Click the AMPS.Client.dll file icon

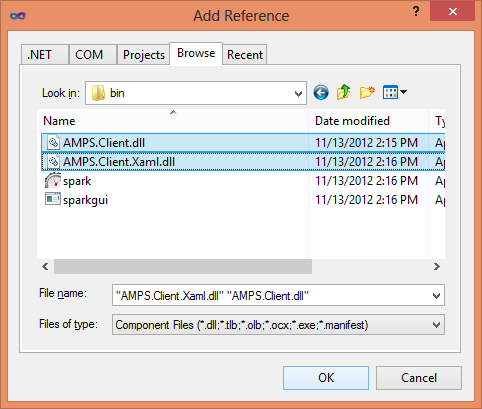[53, 143]
